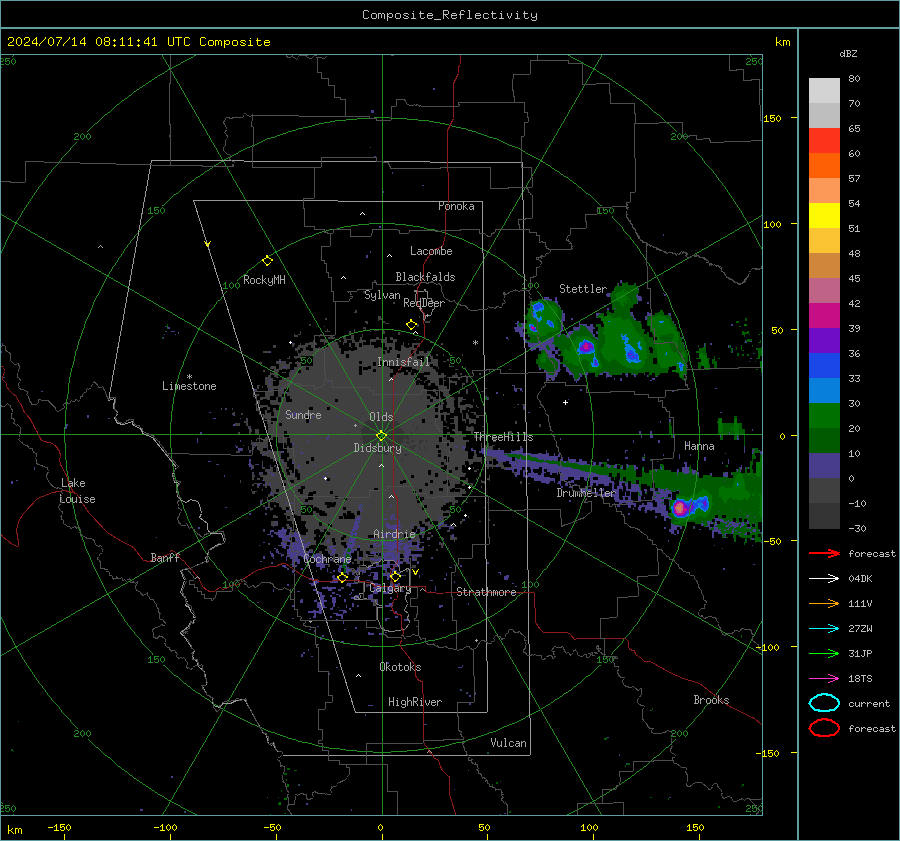Click the RockyMH label

point(264,280)
